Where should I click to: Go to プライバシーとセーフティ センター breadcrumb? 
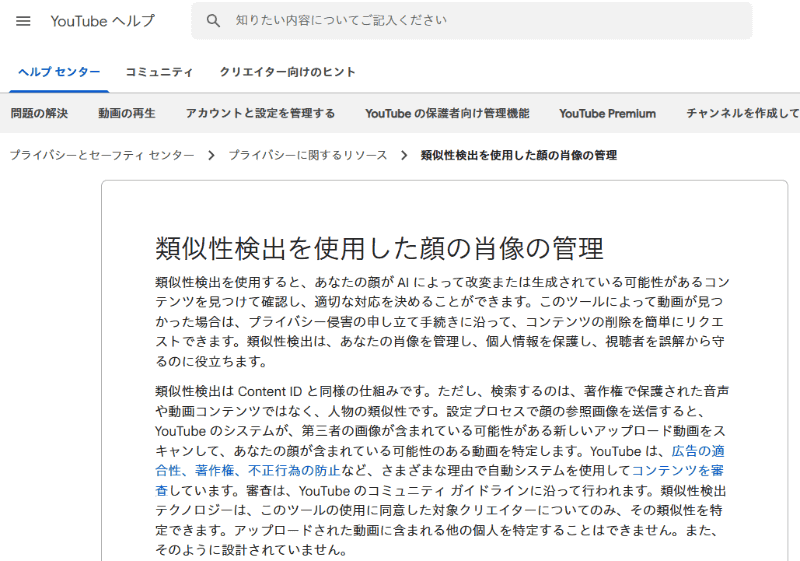tap(102, 155)
